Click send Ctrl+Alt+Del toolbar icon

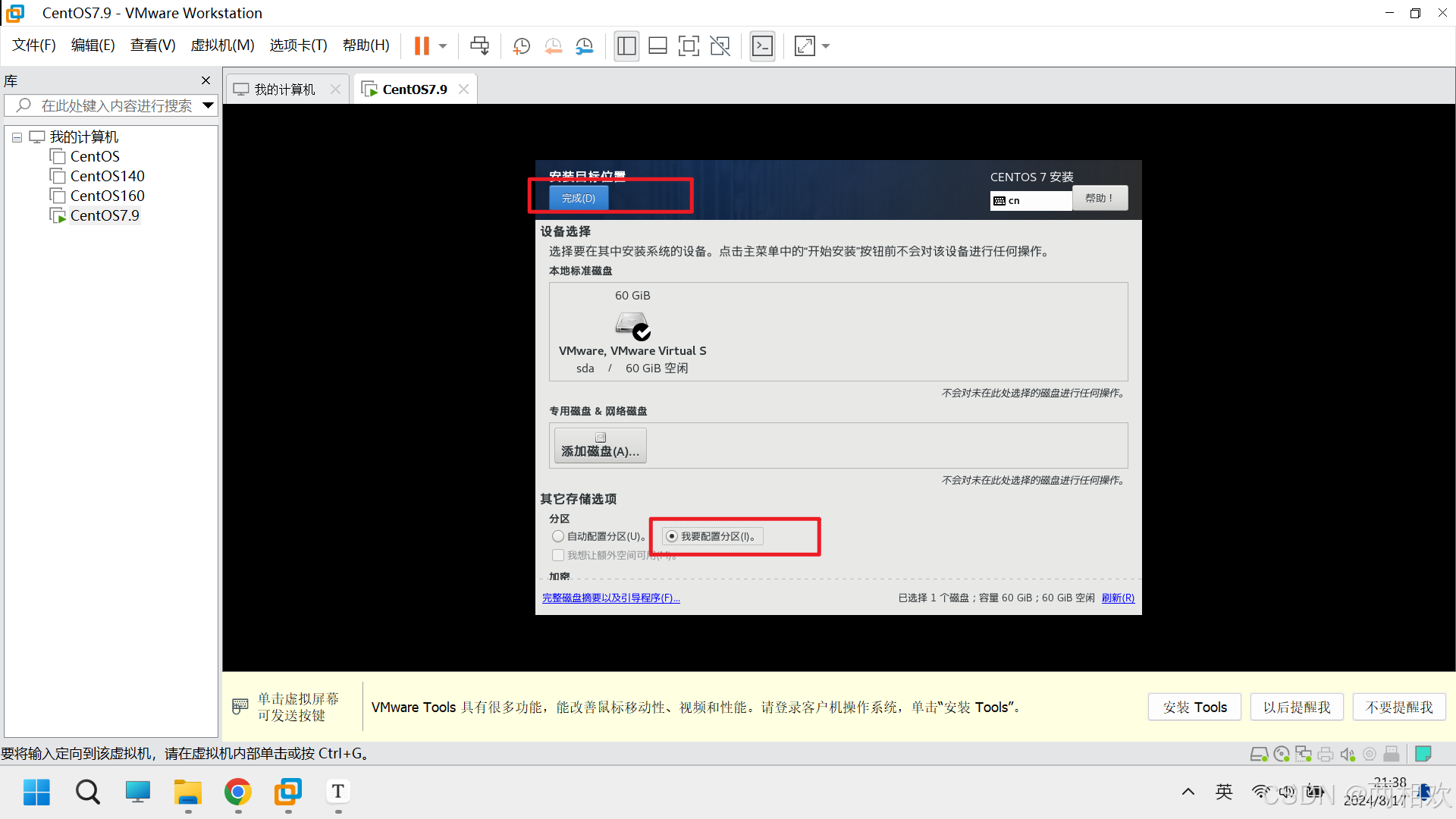pos(479,46)
